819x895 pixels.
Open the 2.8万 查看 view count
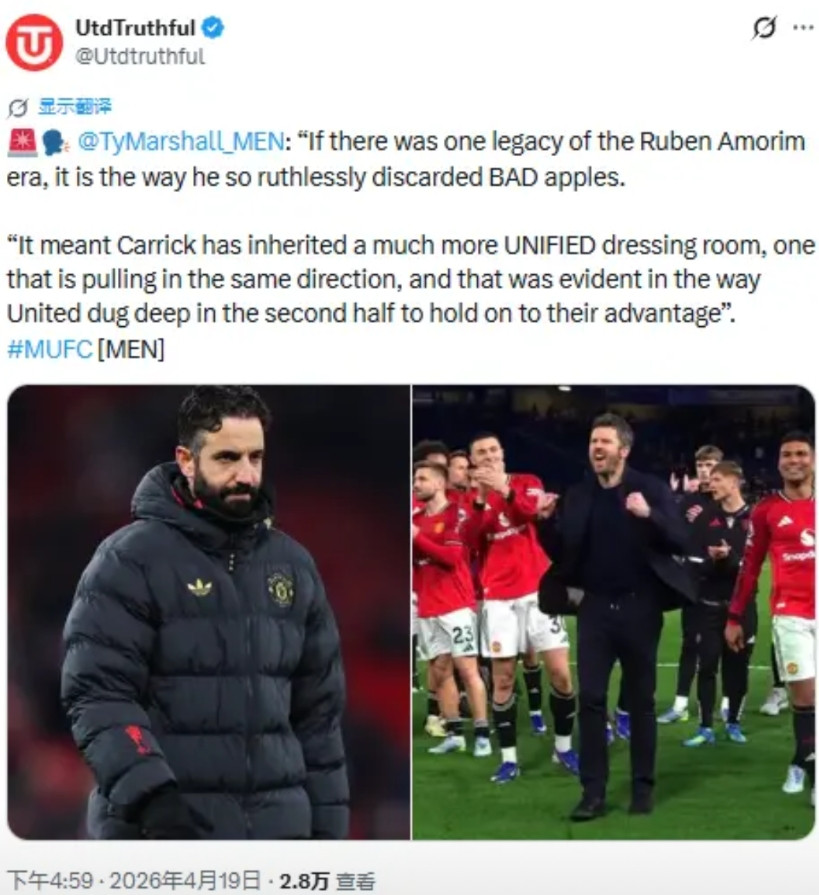pos(327,881)
